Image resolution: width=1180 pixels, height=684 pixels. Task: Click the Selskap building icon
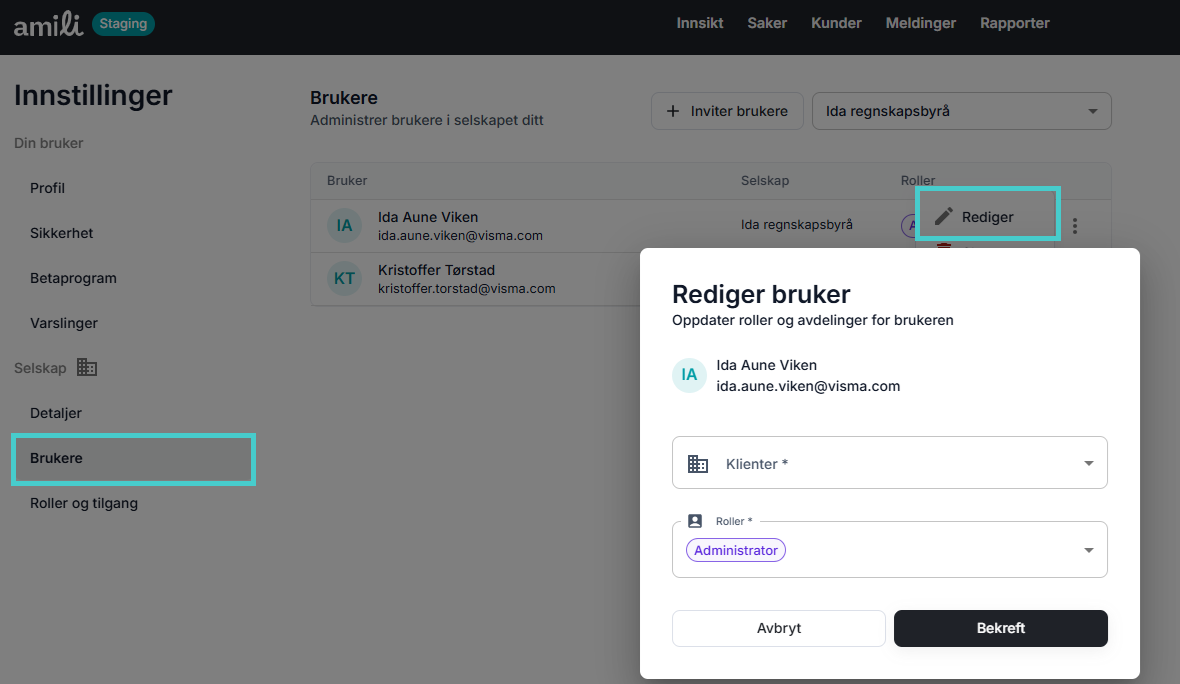tap(87, 367)
